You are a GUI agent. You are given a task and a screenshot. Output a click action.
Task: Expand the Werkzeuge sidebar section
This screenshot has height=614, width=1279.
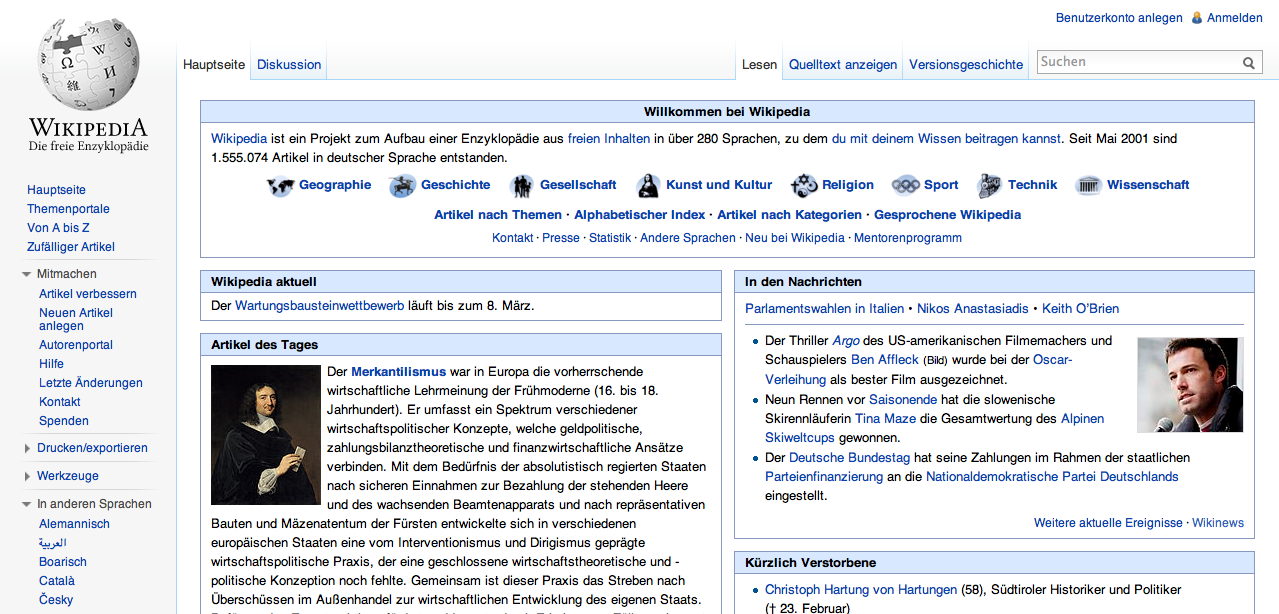(x=27, y=477)
